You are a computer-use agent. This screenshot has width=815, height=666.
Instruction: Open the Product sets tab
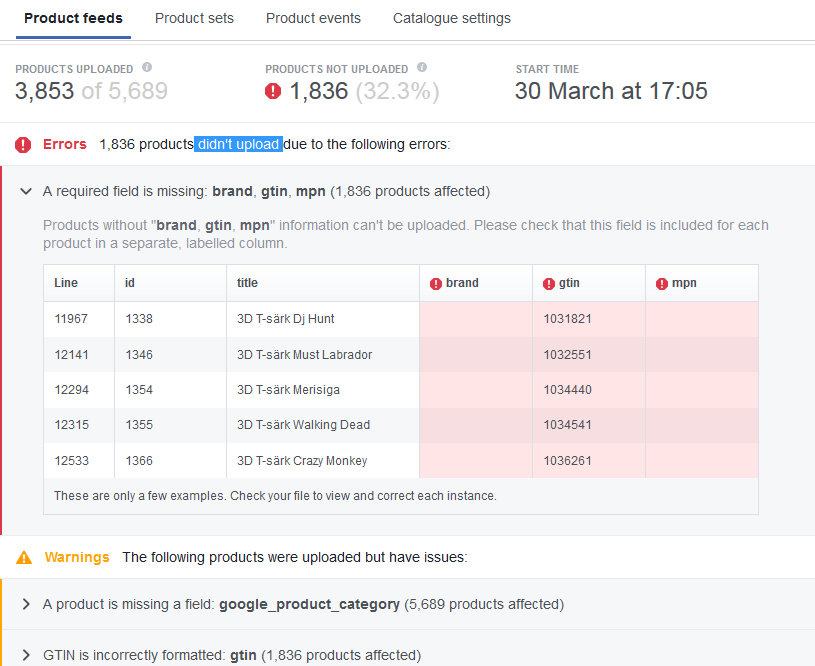[x=194, y=18]
